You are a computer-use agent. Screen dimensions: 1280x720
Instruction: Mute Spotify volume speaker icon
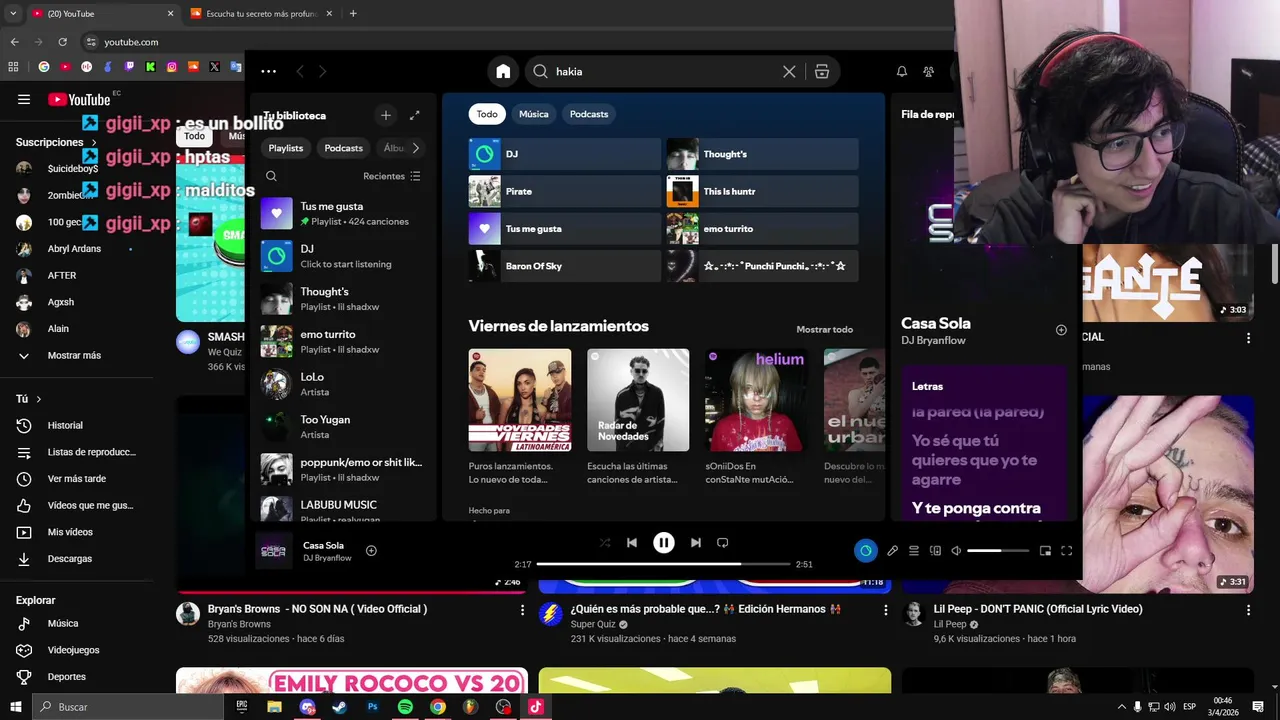pos(956,550)
